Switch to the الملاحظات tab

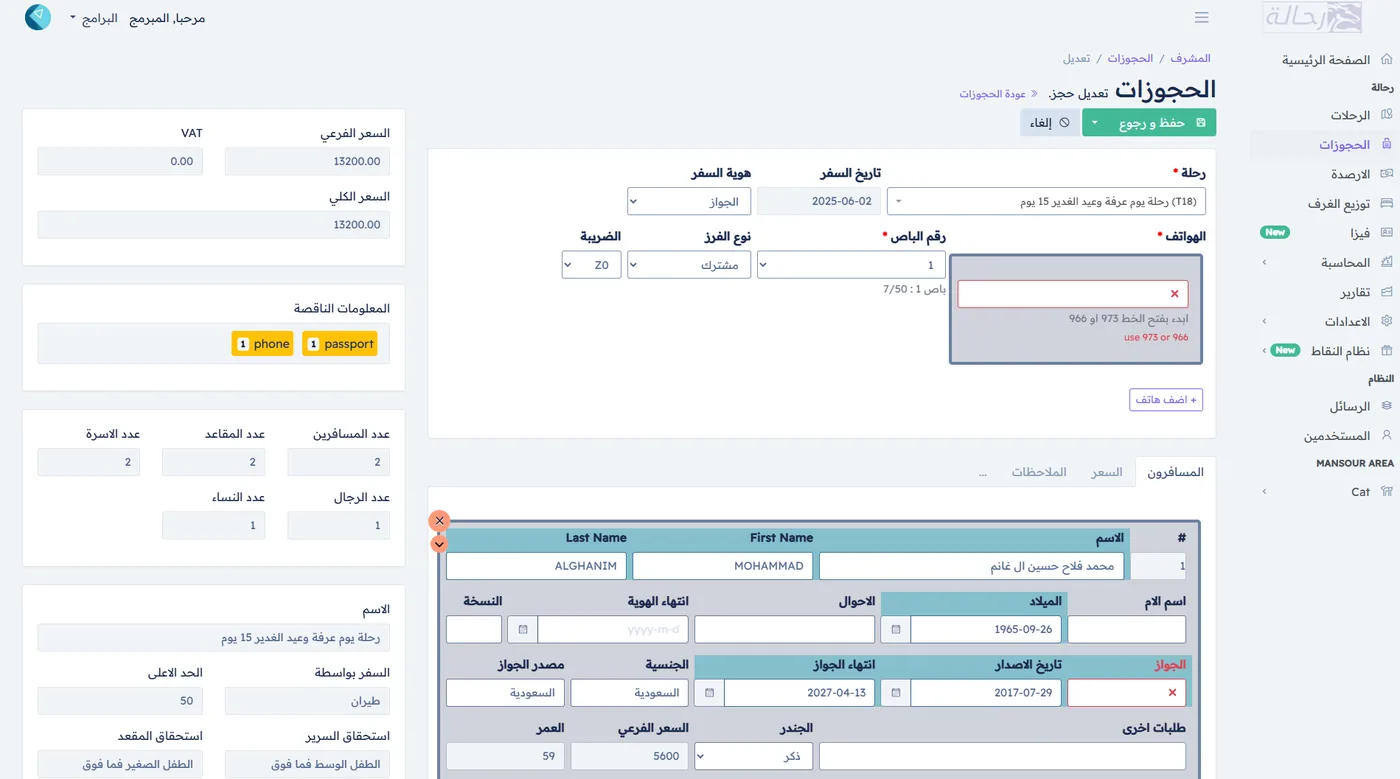point(1039,472)
